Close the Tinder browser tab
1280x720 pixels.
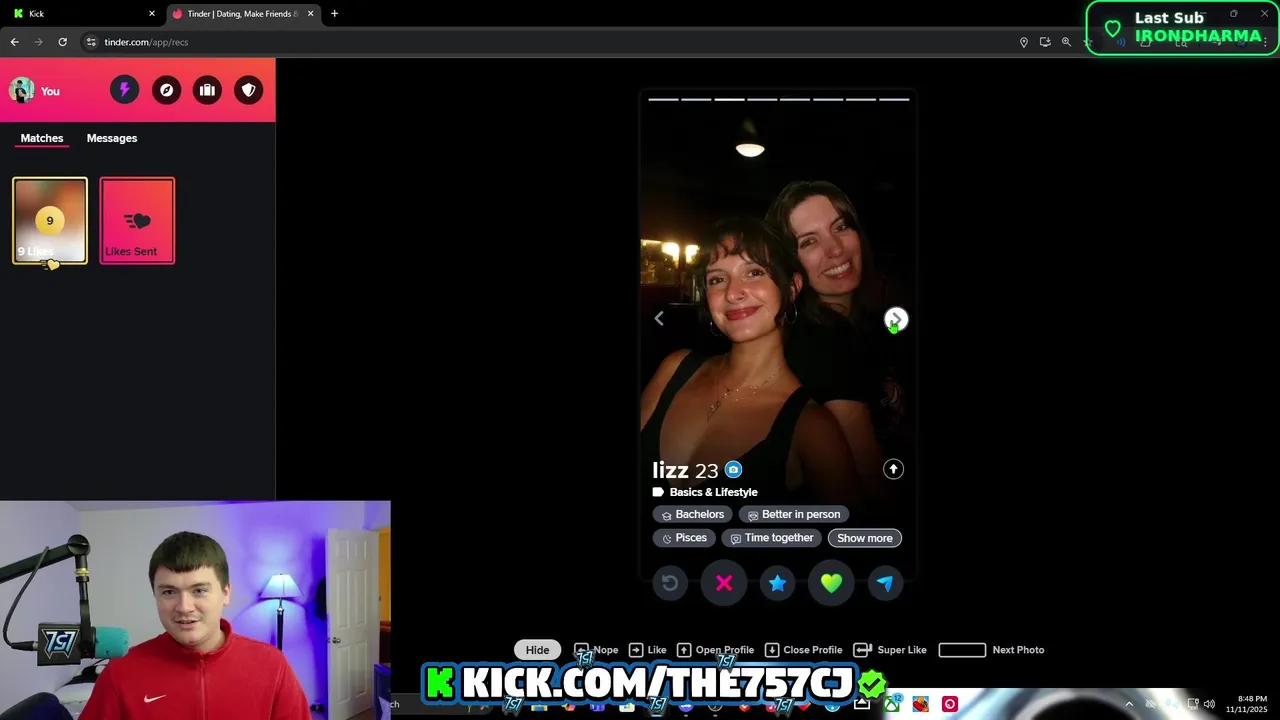pos(310,14)
